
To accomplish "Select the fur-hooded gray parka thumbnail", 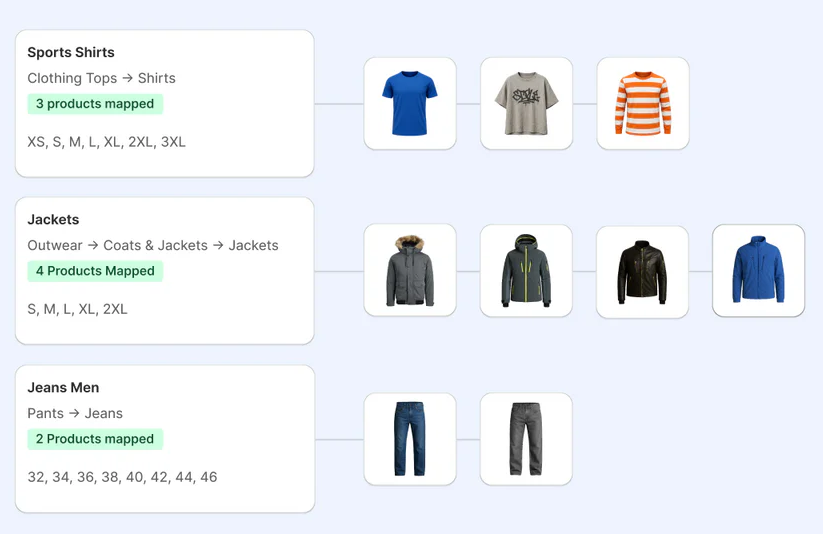I will [410, 270].
